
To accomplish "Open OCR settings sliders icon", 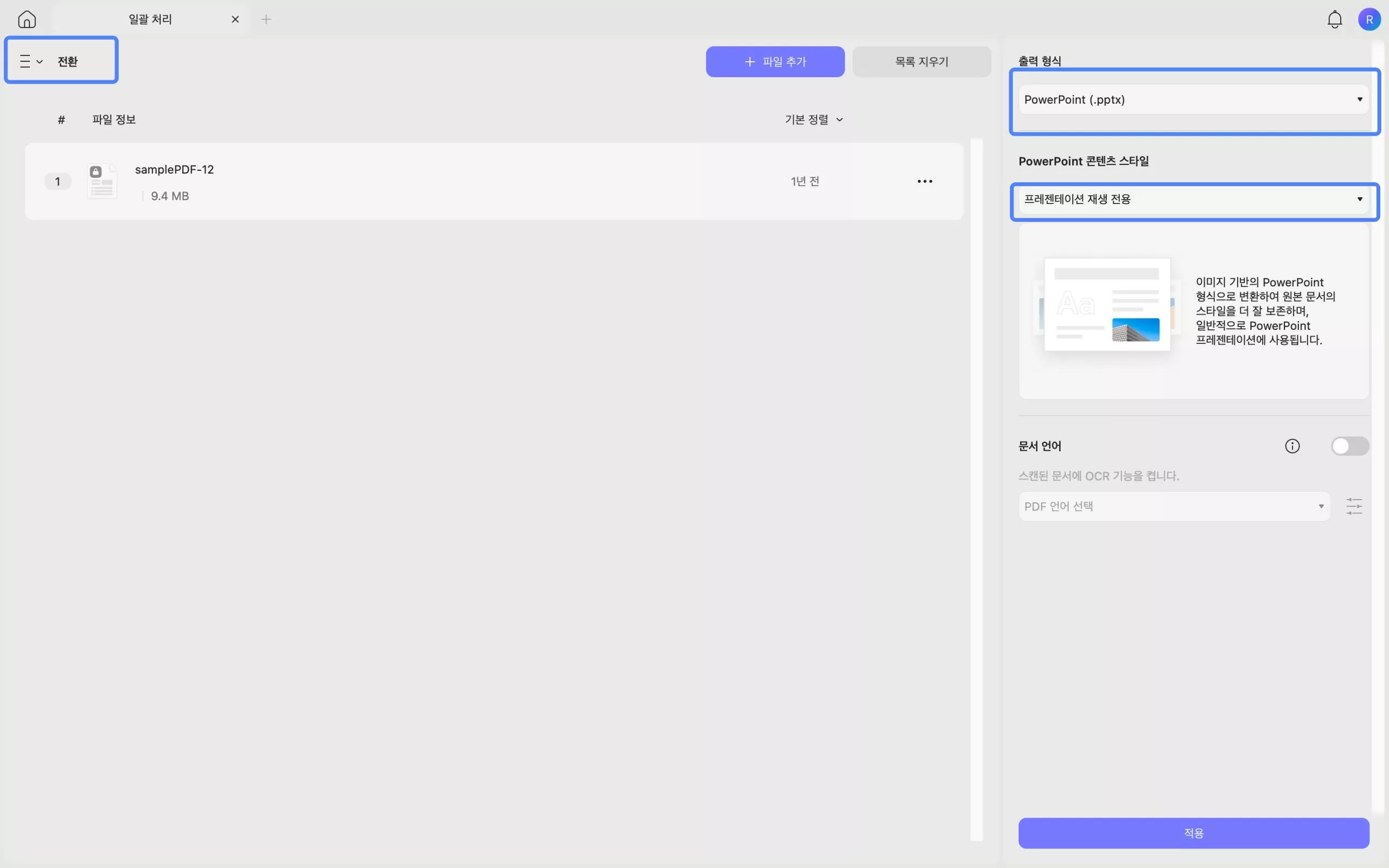I will 1354,506.
